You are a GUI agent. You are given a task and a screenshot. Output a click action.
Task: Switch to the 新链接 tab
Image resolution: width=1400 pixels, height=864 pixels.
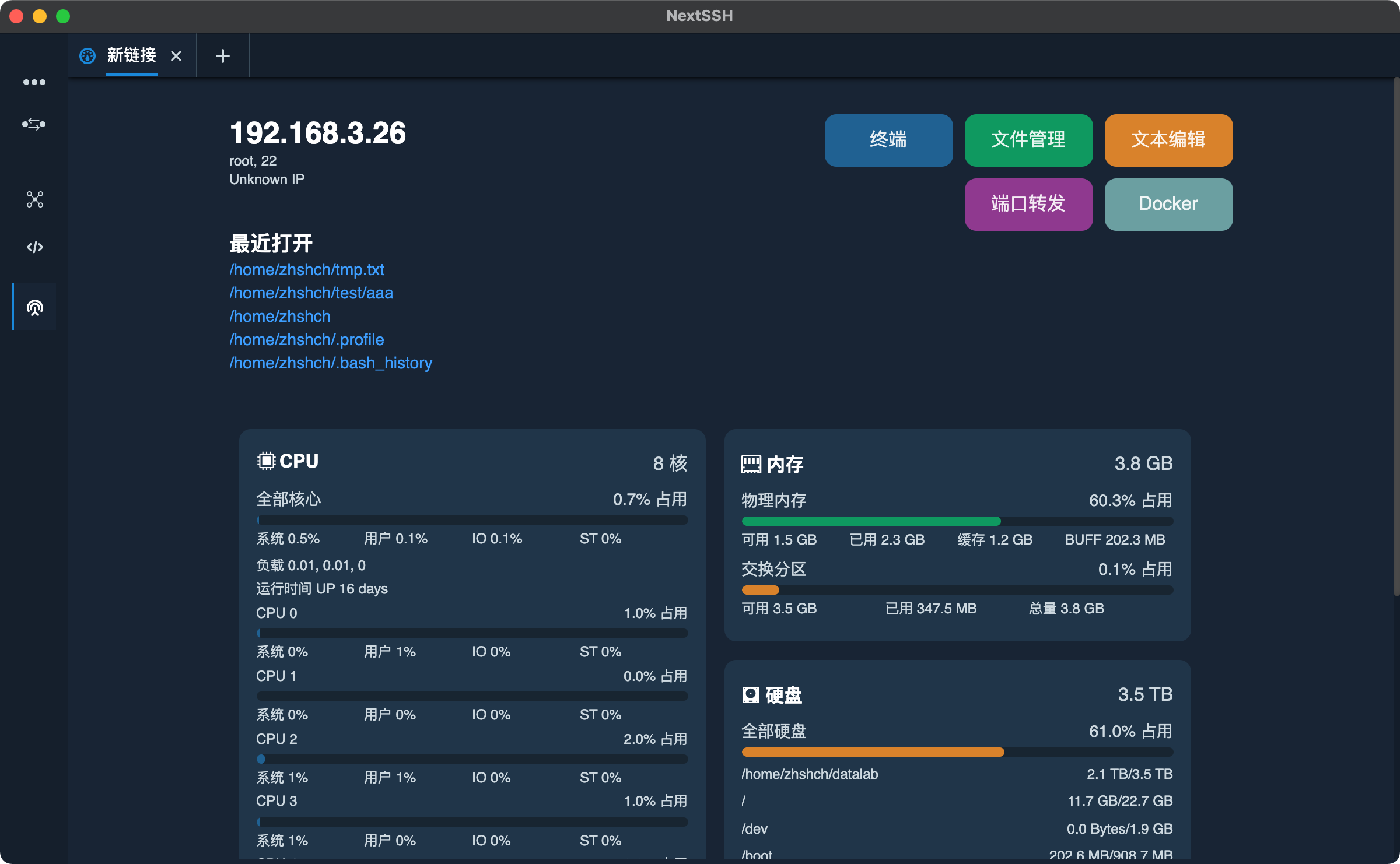pos(131,56)
